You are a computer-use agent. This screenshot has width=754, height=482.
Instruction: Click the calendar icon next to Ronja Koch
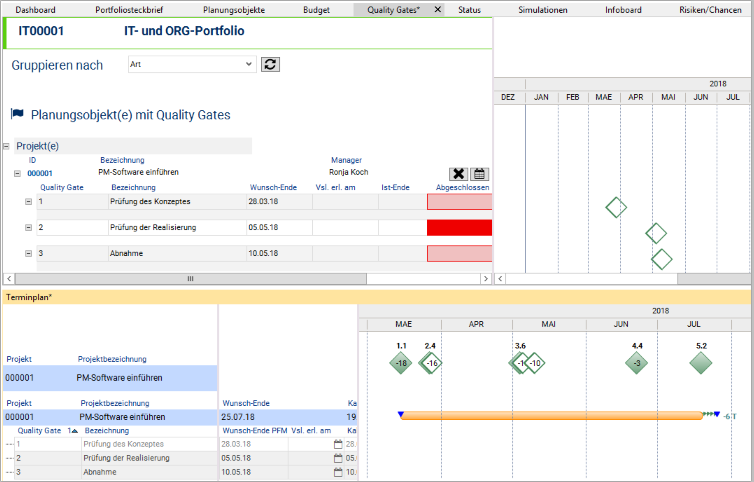coord(480,174)
